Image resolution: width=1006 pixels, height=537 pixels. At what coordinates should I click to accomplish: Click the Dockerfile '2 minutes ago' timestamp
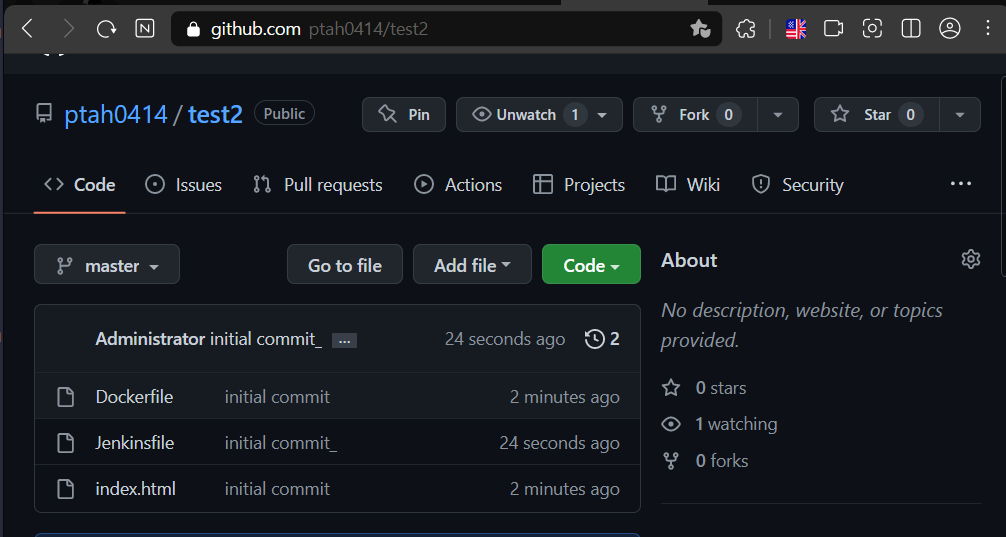565,397
